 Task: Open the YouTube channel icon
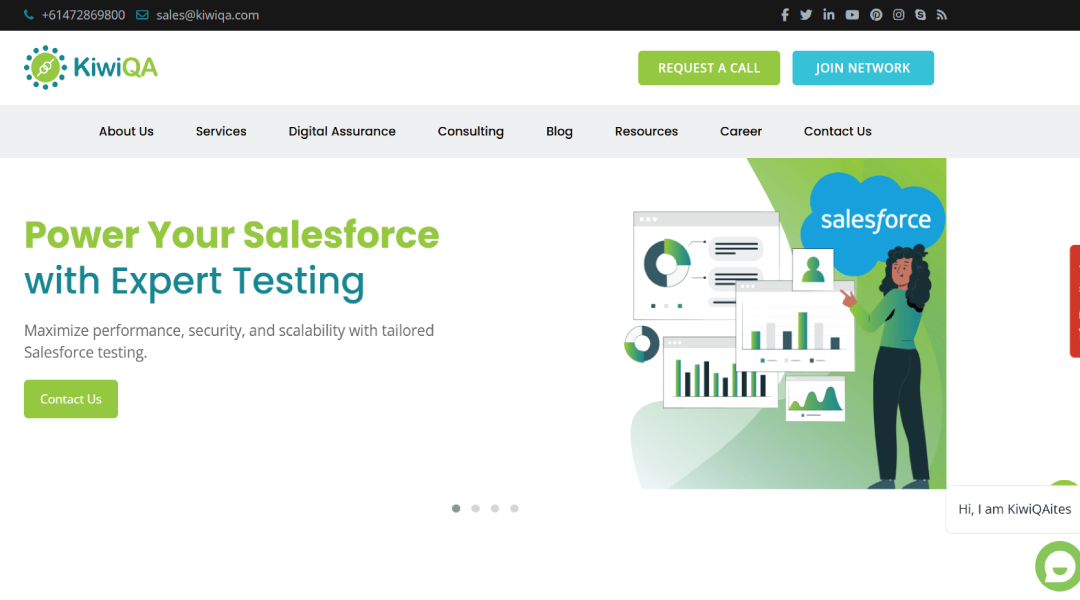coord(852,14)
